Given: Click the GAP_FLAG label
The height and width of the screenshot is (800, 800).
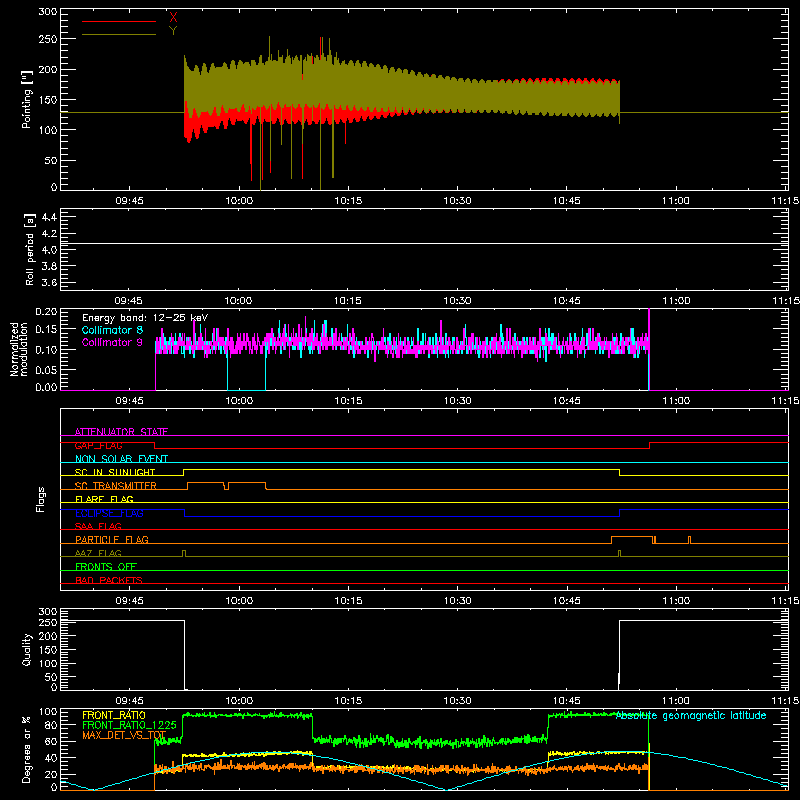Looking at the screenshot, I should pyautogui.click(x=98, y=445).
